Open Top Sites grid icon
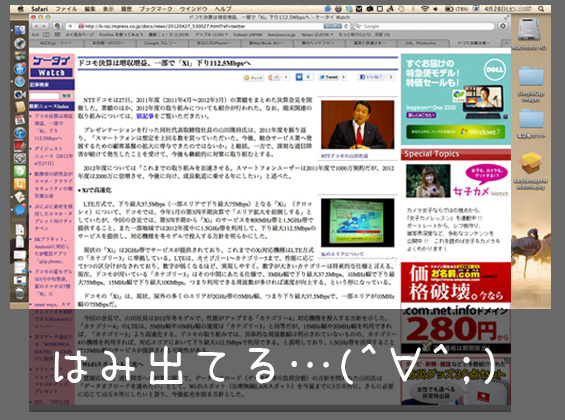This screenshot has width=565, height=420. [57, 35]
